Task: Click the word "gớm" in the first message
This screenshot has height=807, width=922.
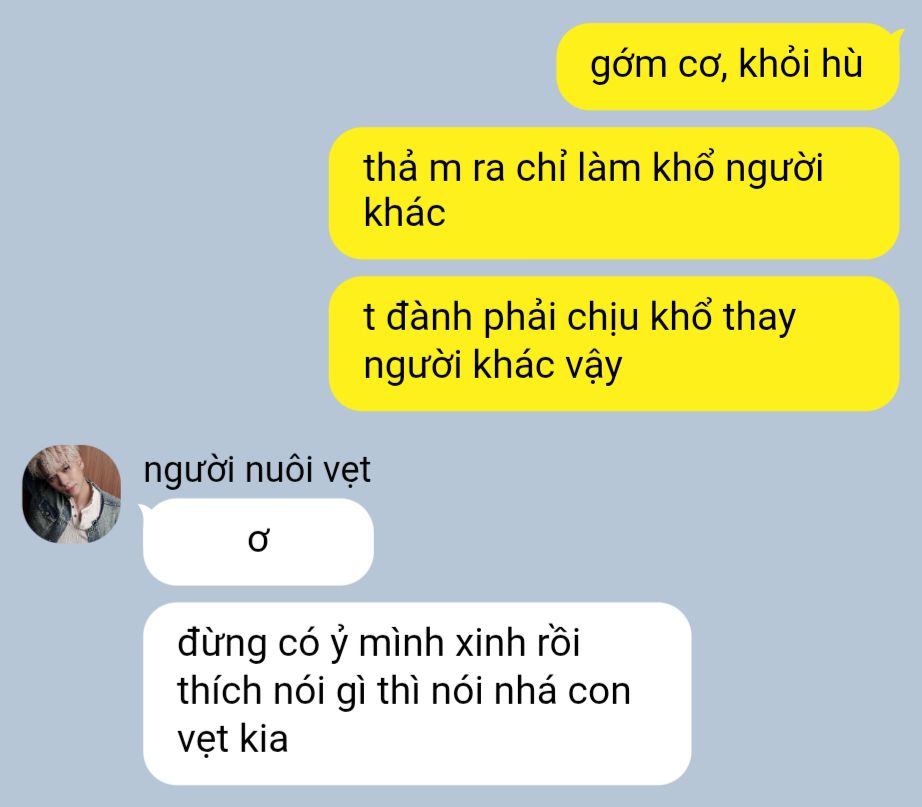Action: point(627,65)
